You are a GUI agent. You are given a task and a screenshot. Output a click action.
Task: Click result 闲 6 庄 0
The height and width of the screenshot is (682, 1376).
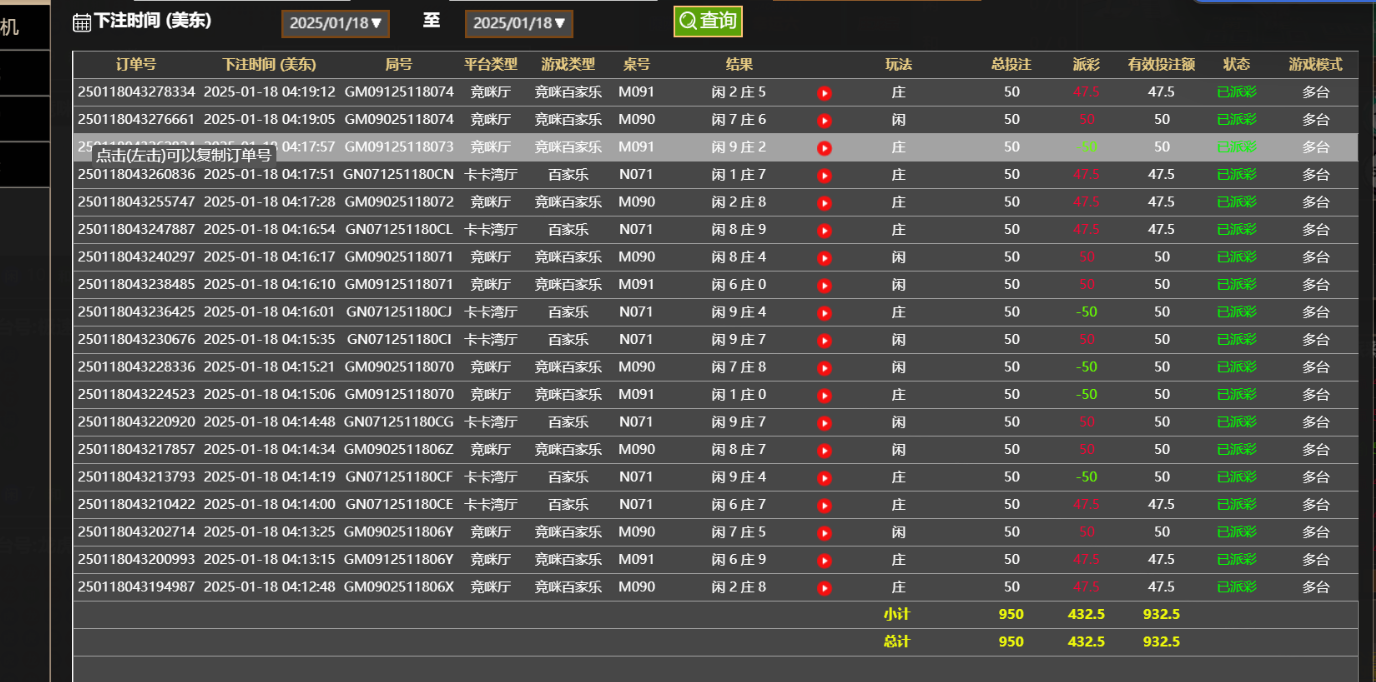(739, 284)
